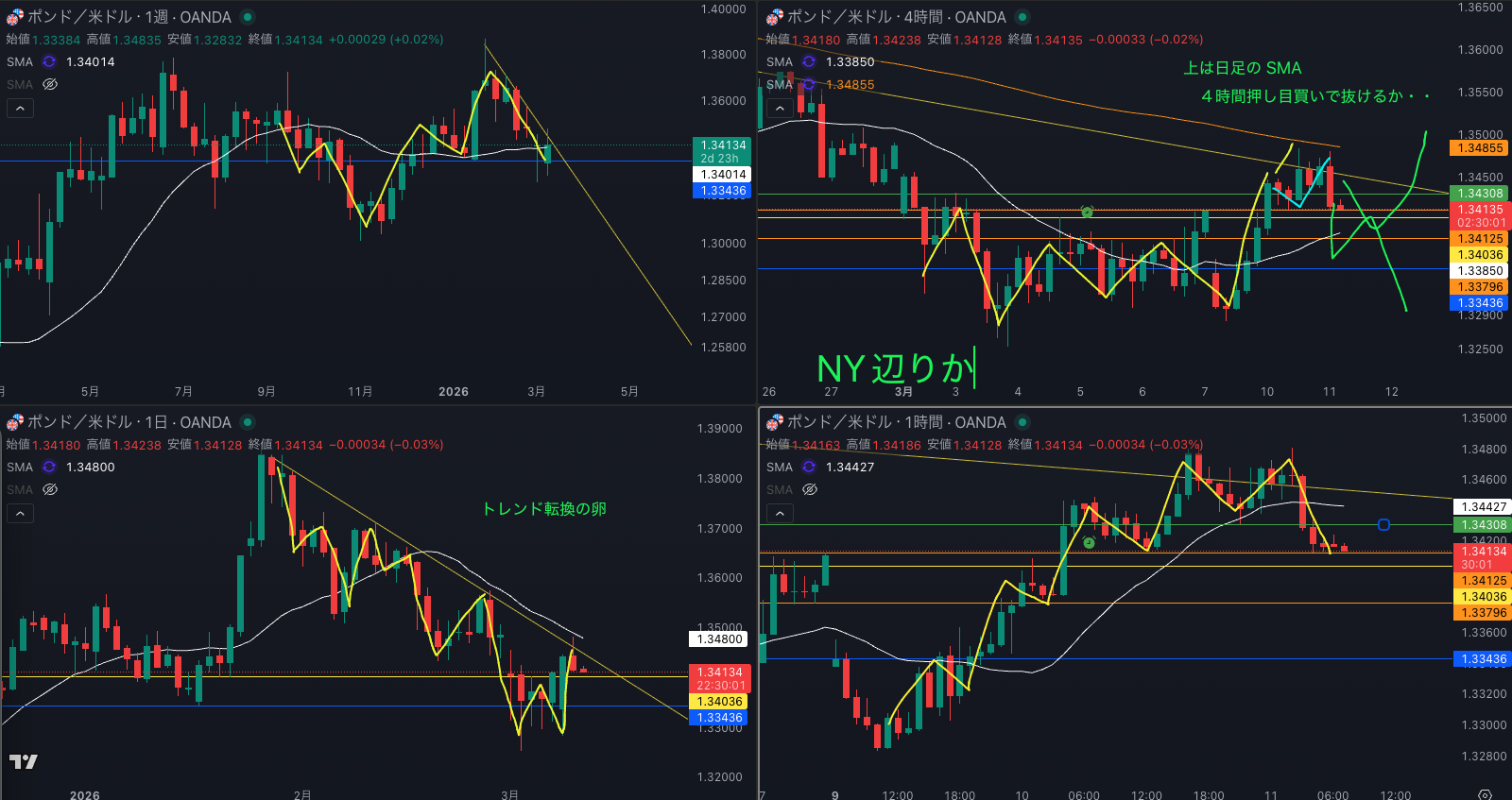Click market status dot on weekly chart
Image resolution: width=1512 pixels, height=800 pixels.
pos(248,17)
